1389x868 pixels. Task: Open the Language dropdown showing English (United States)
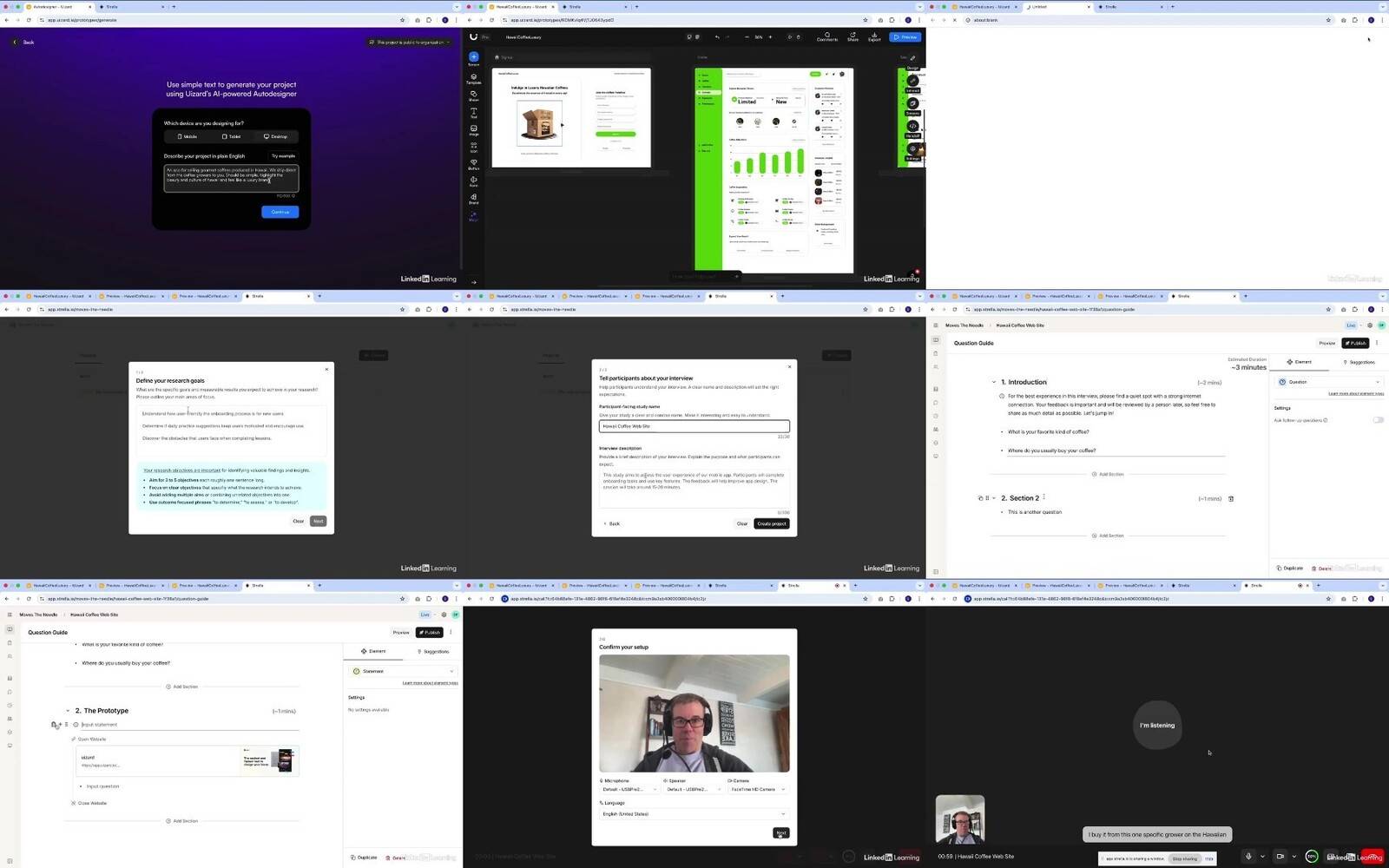[694, 814]
